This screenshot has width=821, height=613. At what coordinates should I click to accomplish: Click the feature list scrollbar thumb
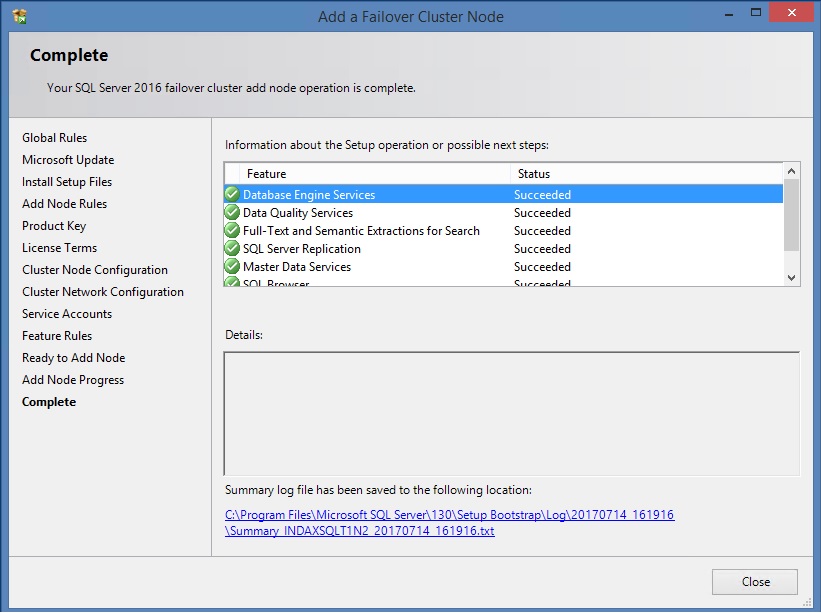[x=792, y=215]
